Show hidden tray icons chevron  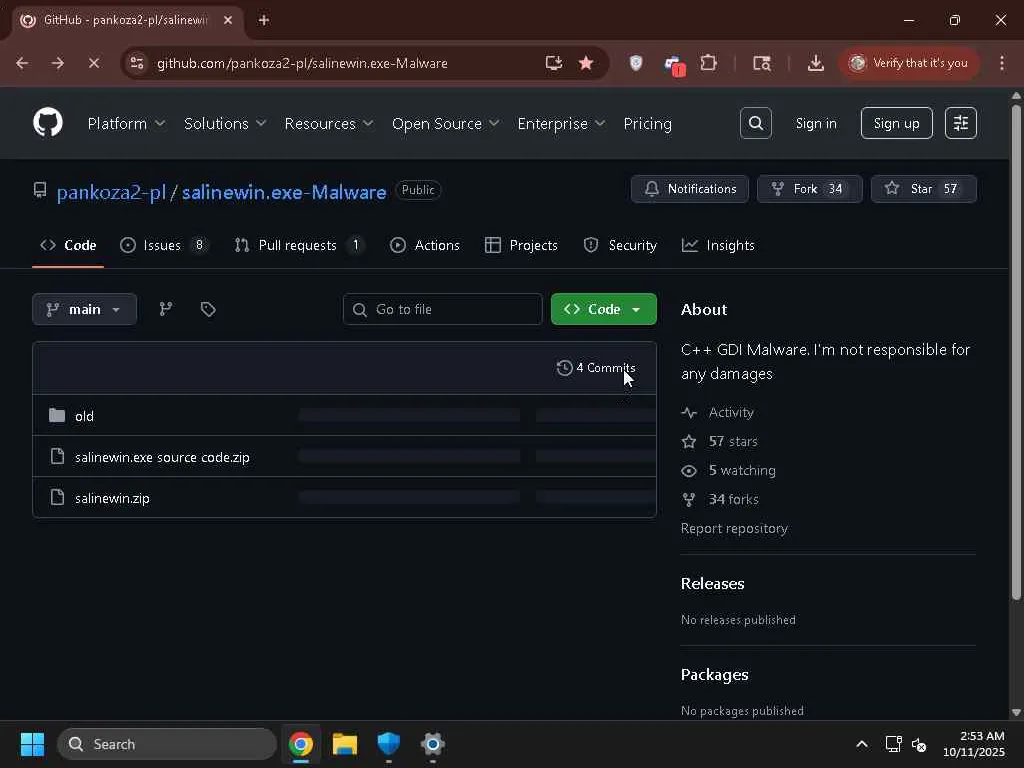[862, 744]
